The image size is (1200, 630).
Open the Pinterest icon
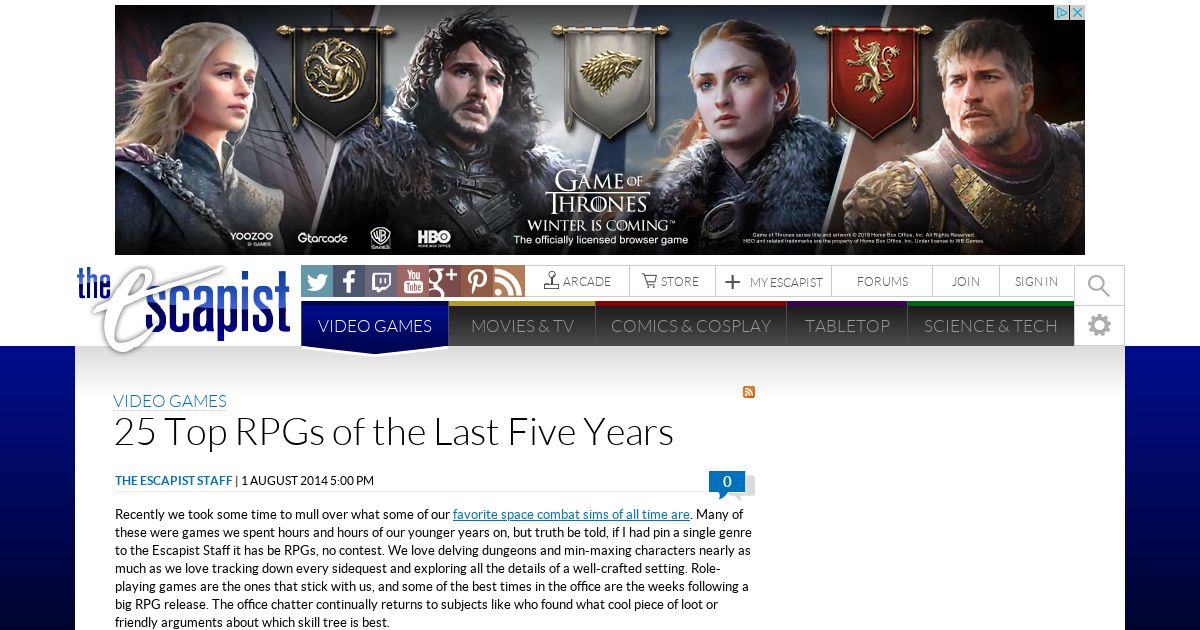(x=477, y=281)
